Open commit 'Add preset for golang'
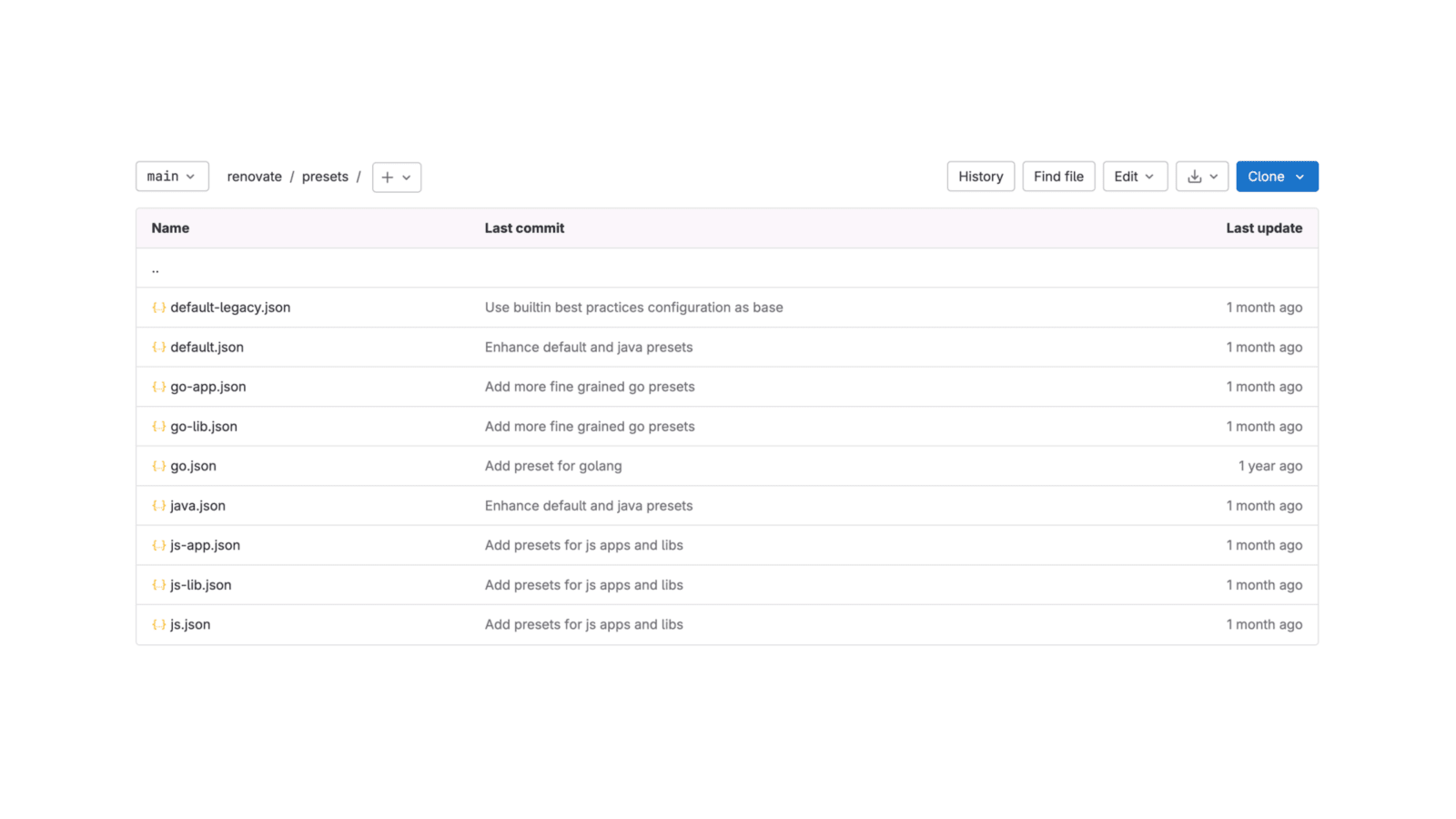Viewport: 1456px width, 819px height. pyautogui.click(x=553, y=466)
